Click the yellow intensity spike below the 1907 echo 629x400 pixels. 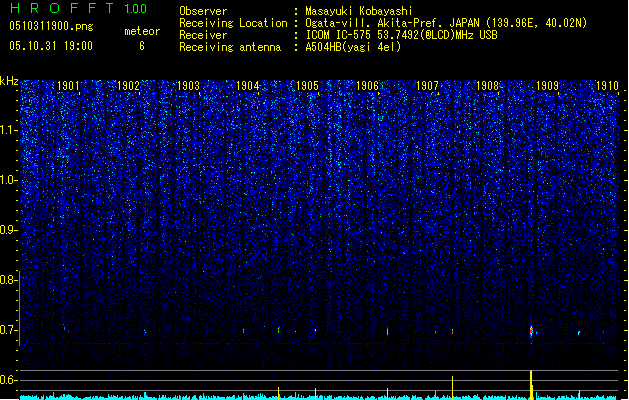(x=452, y=388)
